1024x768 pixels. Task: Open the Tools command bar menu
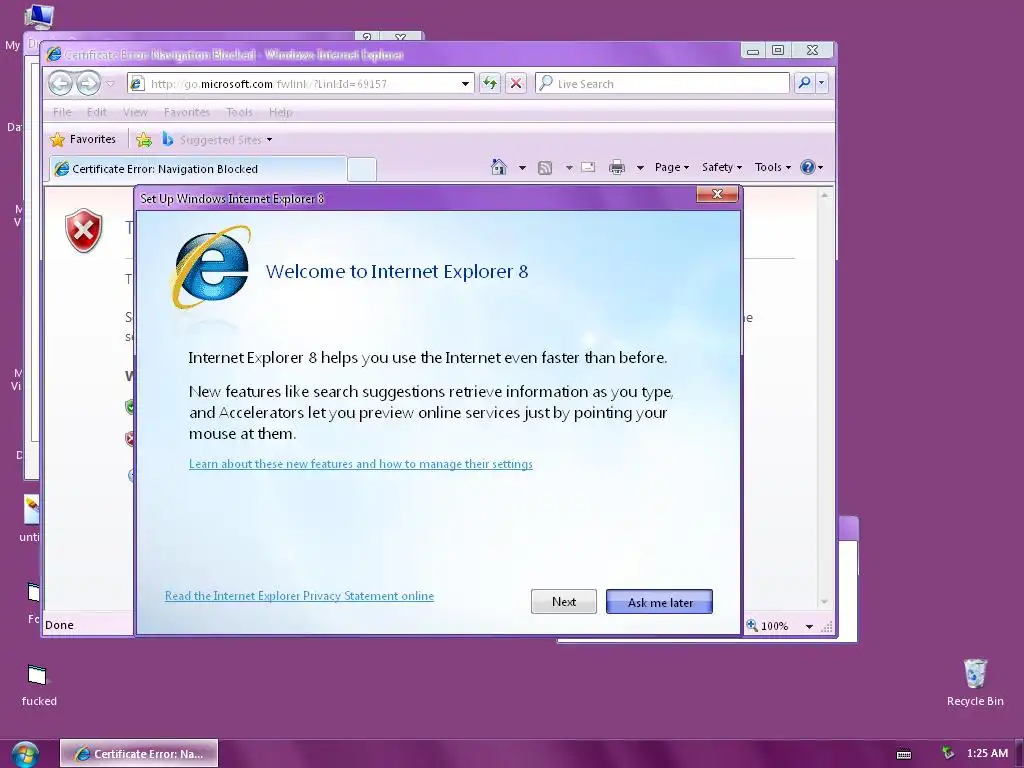773,167
